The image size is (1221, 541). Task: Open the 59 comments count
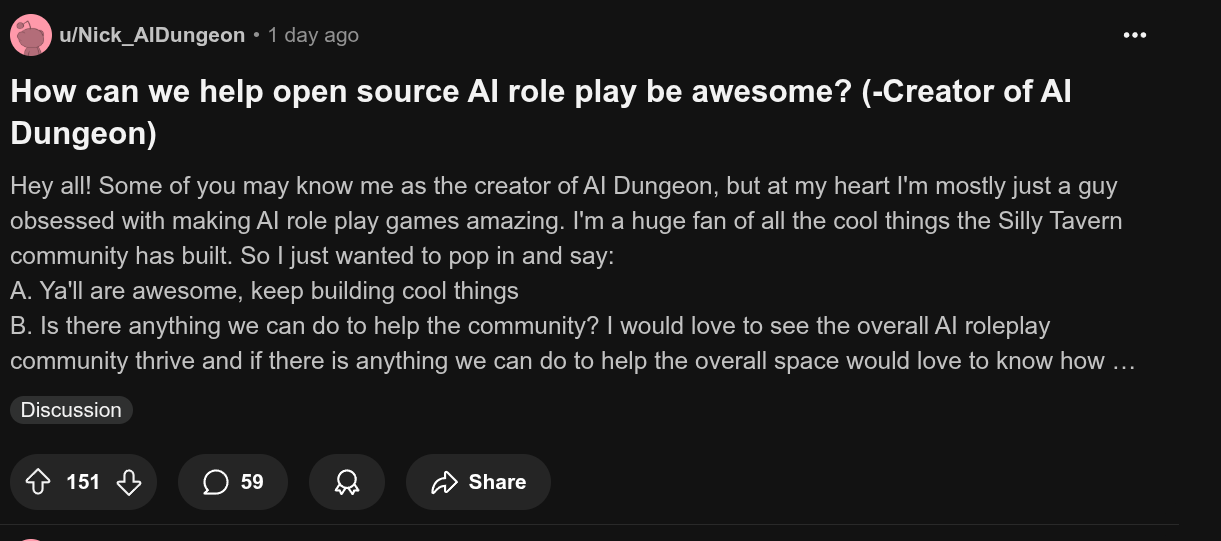252,482
